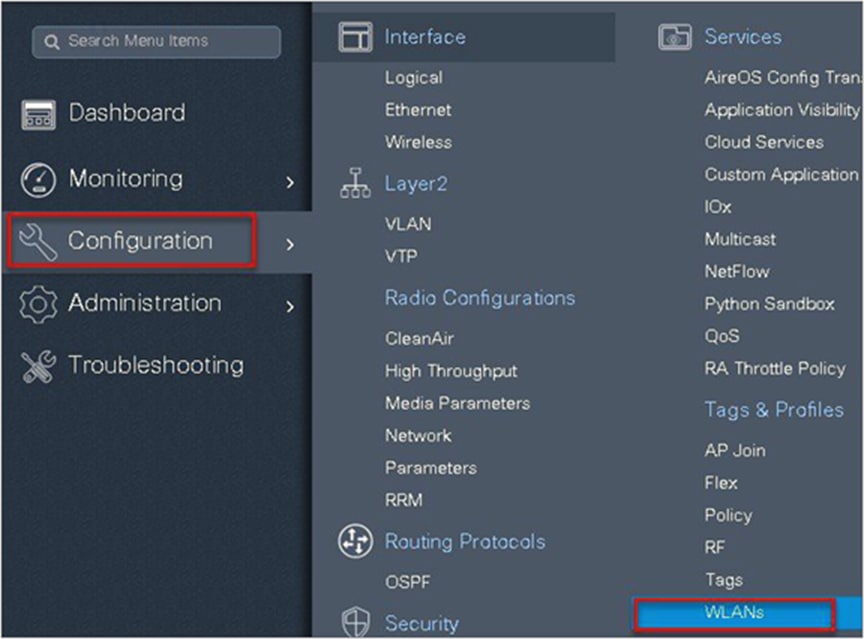This screenshot has width=864, height=639.
Task: Click the Administration gear icon
Action: tap(38, 304)
